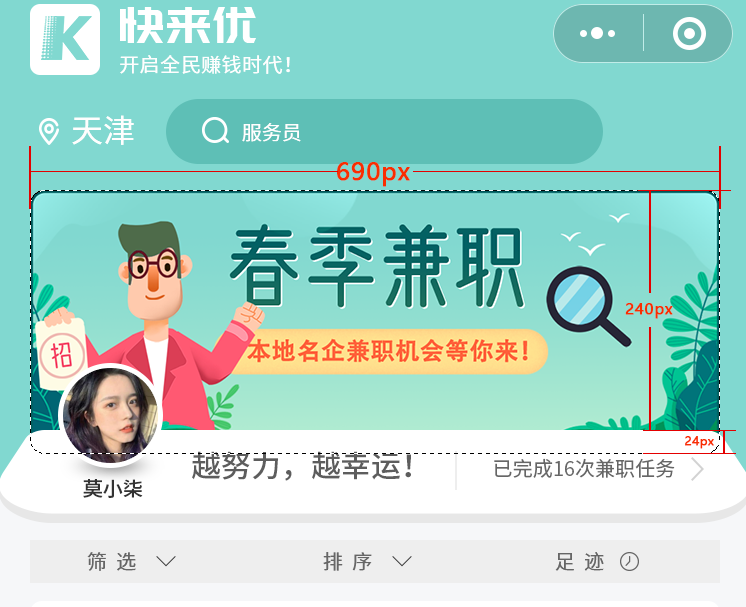The height and width of the screenshot is (607, 746).
Task: Select the 足迹 footprint tab
Action: 580,561
